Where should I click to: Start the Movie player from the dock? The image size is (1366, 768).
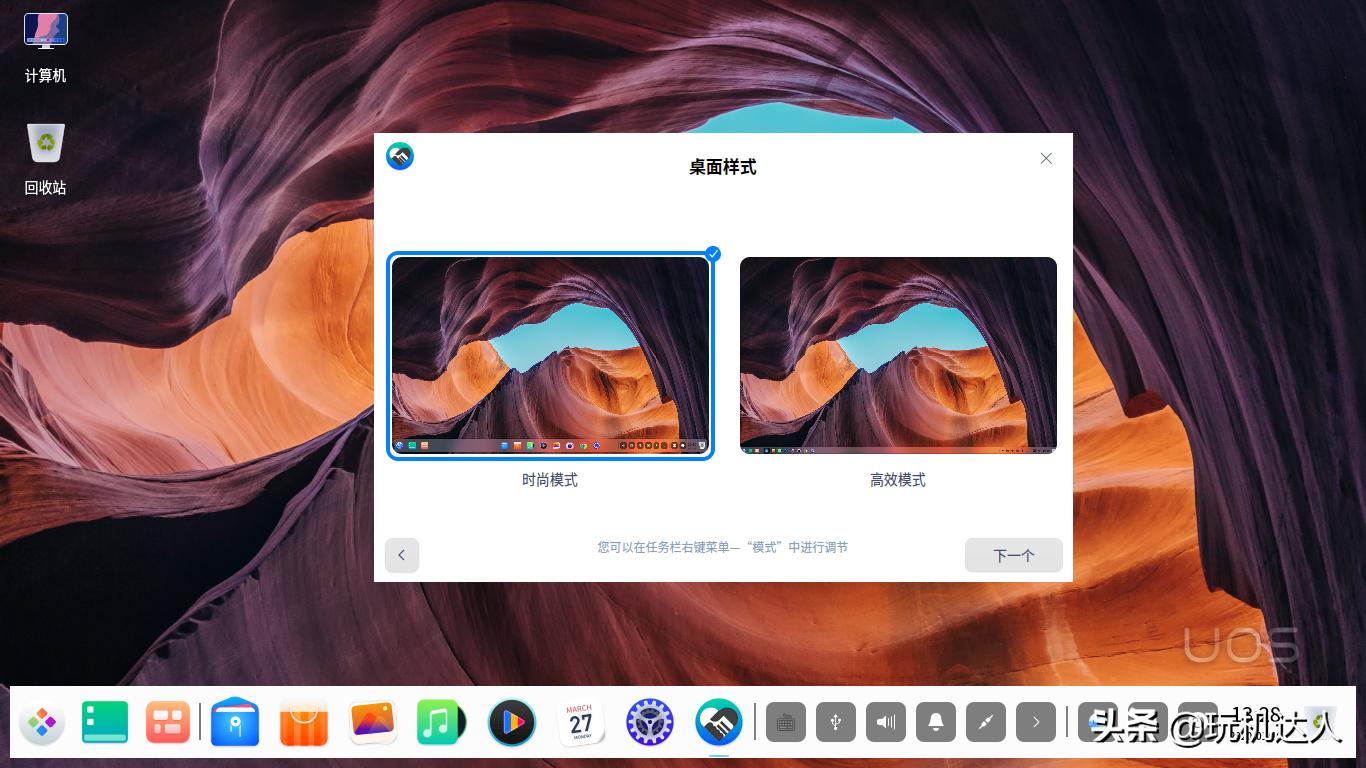(x=511, y=722)
